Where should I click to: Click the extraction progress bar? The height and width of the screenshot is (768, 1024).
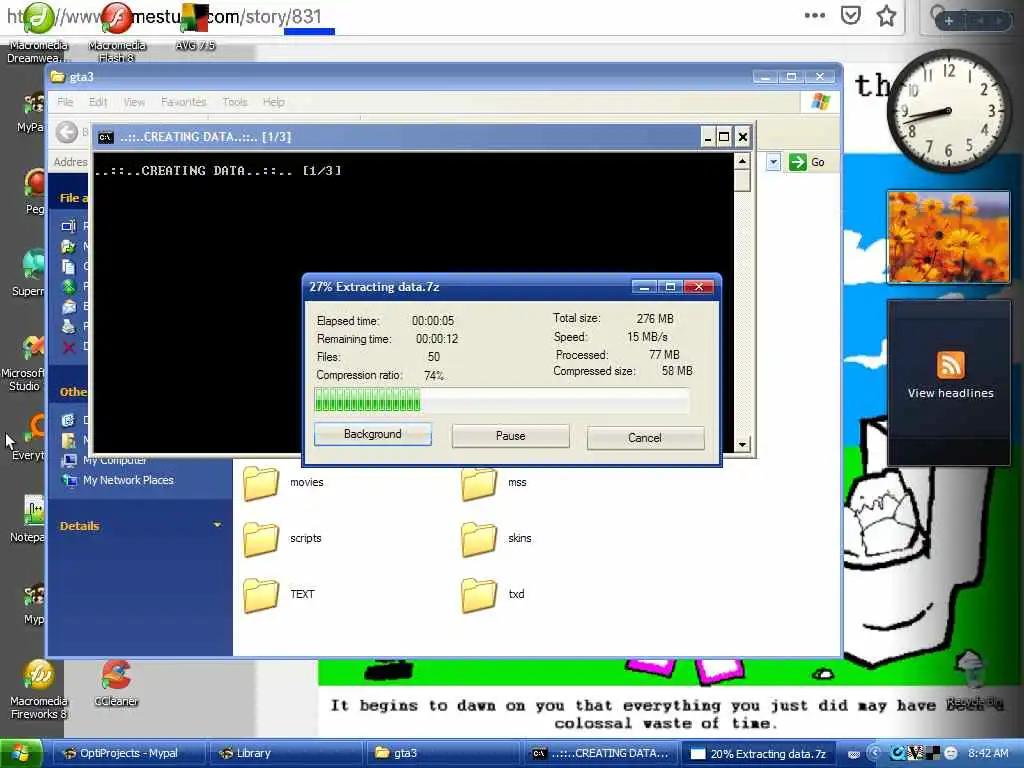[502, 400]
